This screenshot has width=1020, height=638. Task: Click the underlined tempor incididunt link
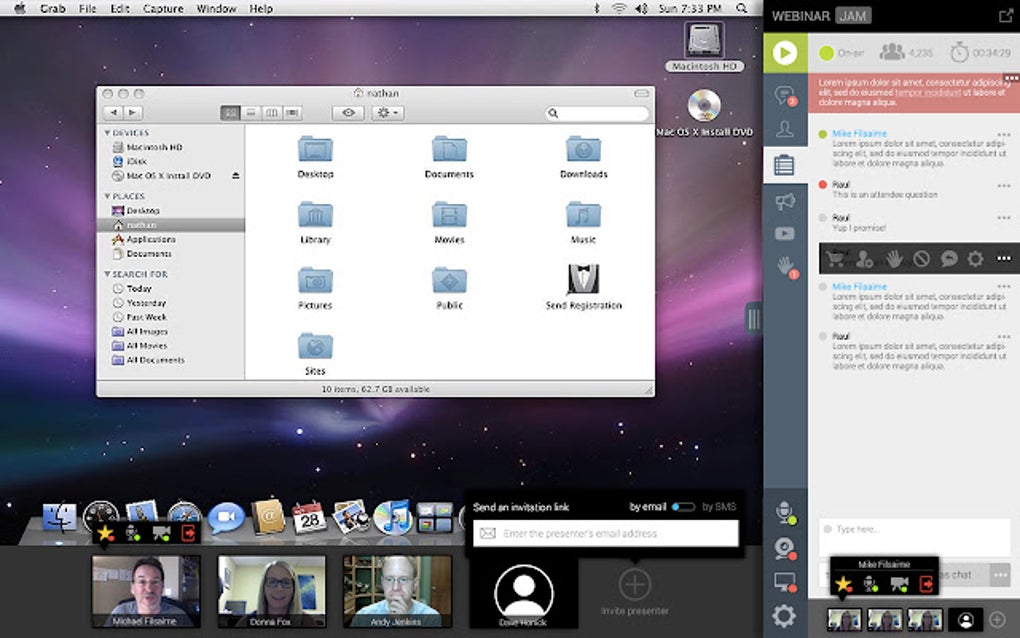[x=929, y=92]
